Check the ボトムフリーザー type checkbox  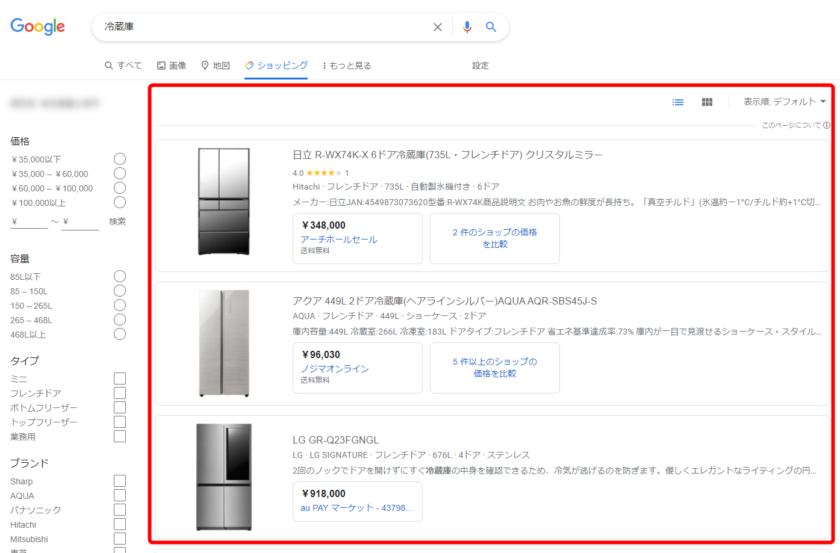pyautogui.click(x=120, y=408)
